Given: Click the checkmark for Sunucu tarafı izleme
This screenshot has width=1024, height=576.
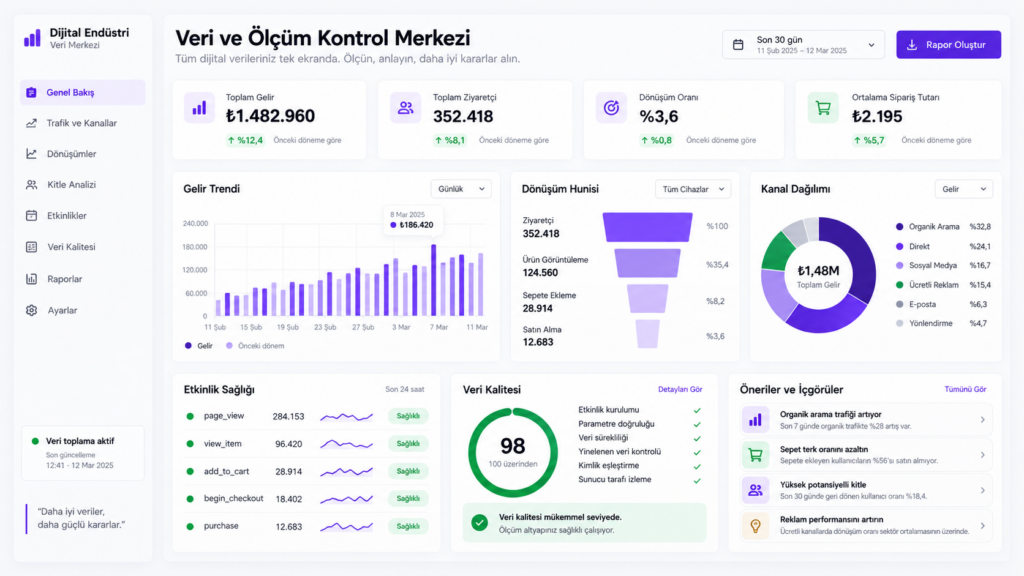Looking at the screenshot, I should click(x=697, y=480).
